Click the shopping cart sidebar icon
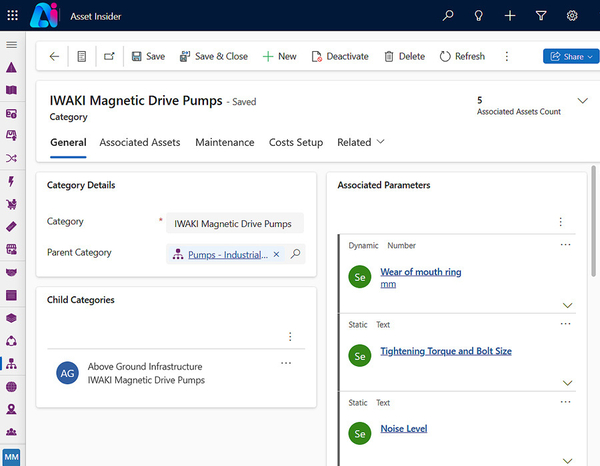The width and height of the screenshot is (600, 466). point(11,204)
